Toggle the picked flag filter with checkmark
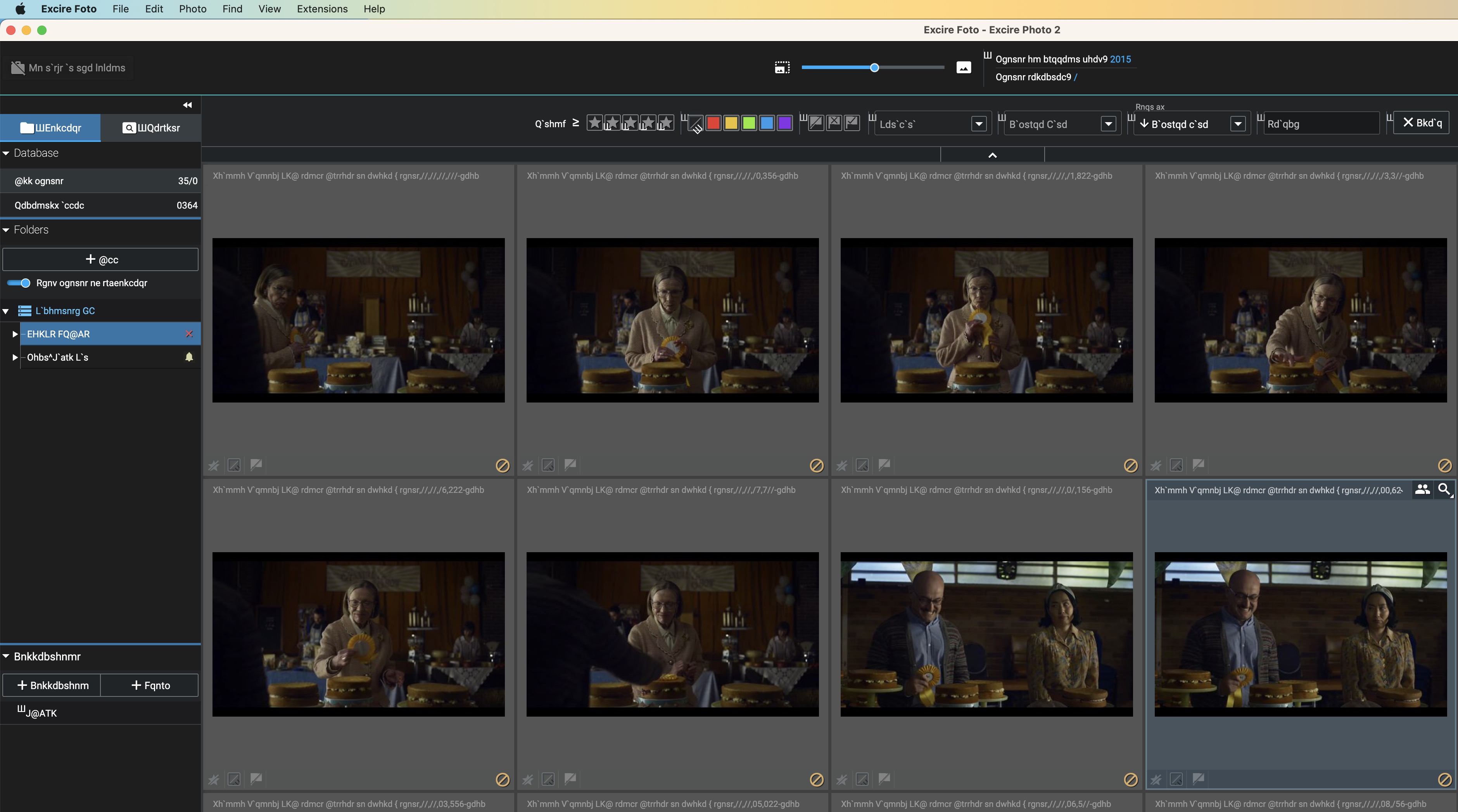 [x=852, y=123]
